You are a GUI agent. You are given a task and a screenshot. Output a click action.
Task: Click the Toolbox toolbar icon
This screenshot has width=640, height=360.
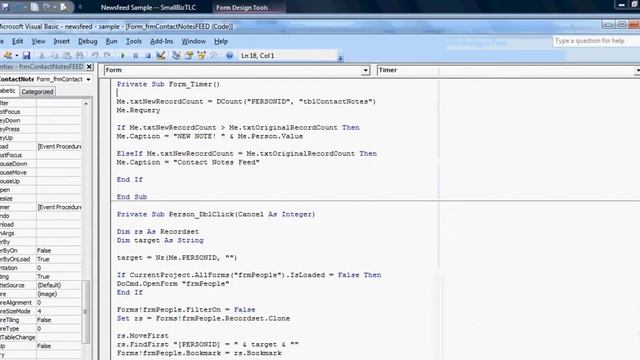pos(213,56)
